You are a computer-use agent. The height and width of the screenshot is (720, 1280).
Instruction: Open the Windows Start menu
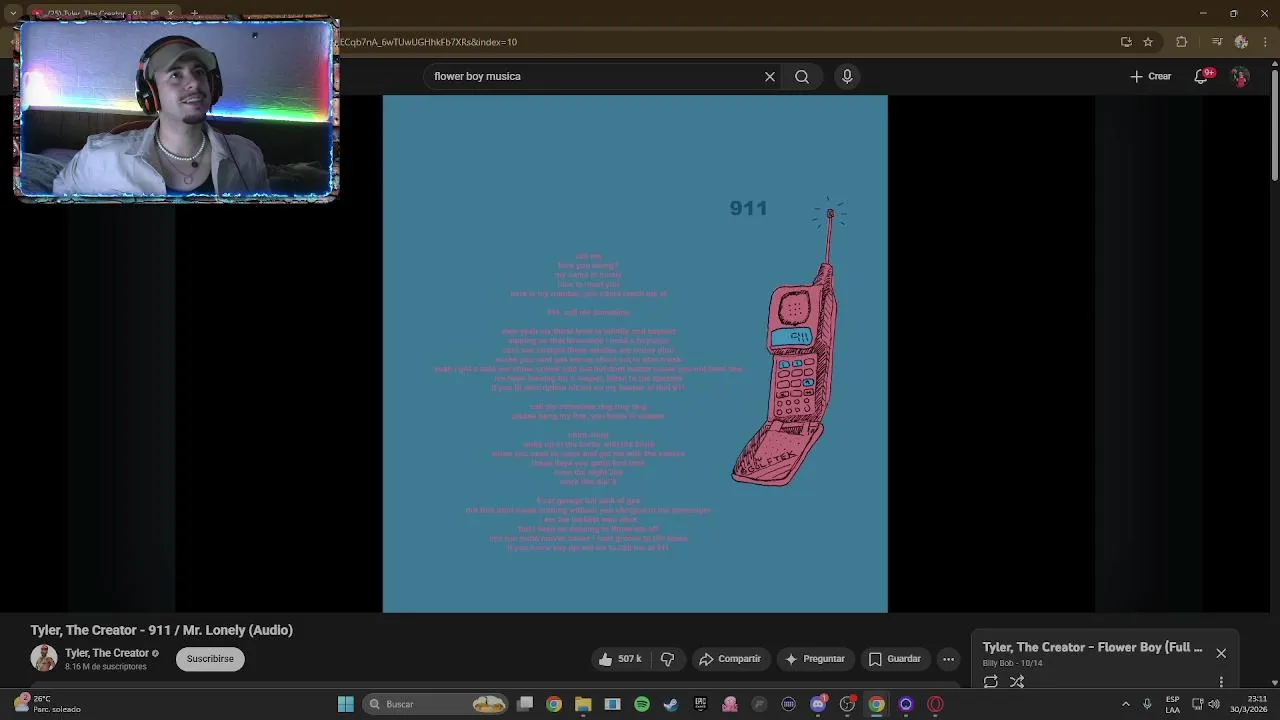pyautogui.click(x=346, y=704)
